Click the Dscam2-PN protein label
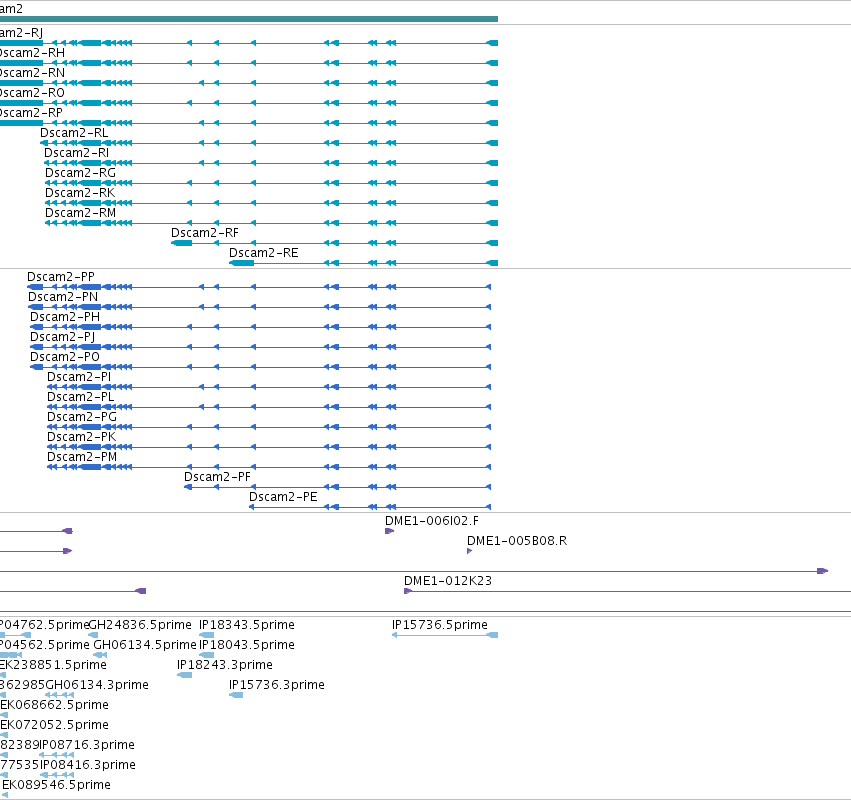Screen dimensions: 851x800 [63, 297]
